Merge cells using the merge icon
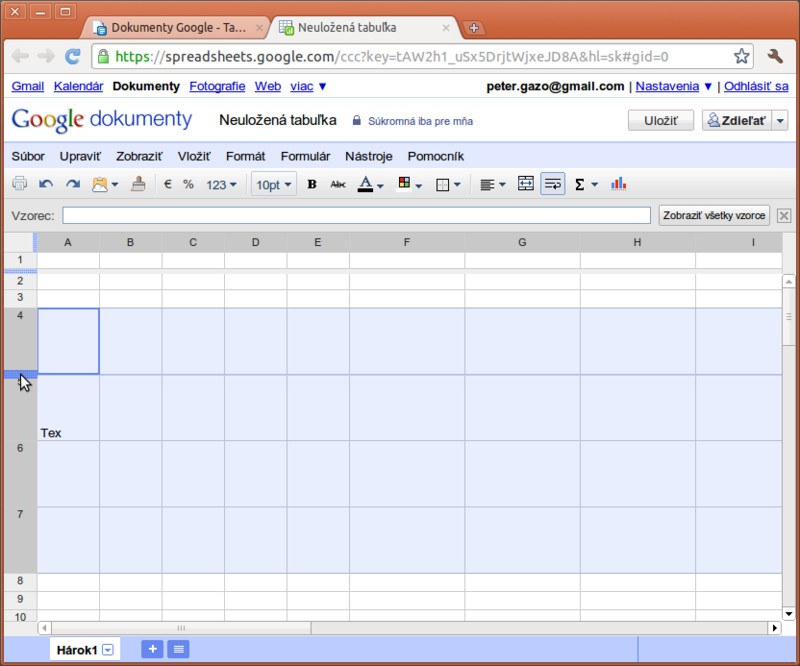 click(x=526, y=184)
